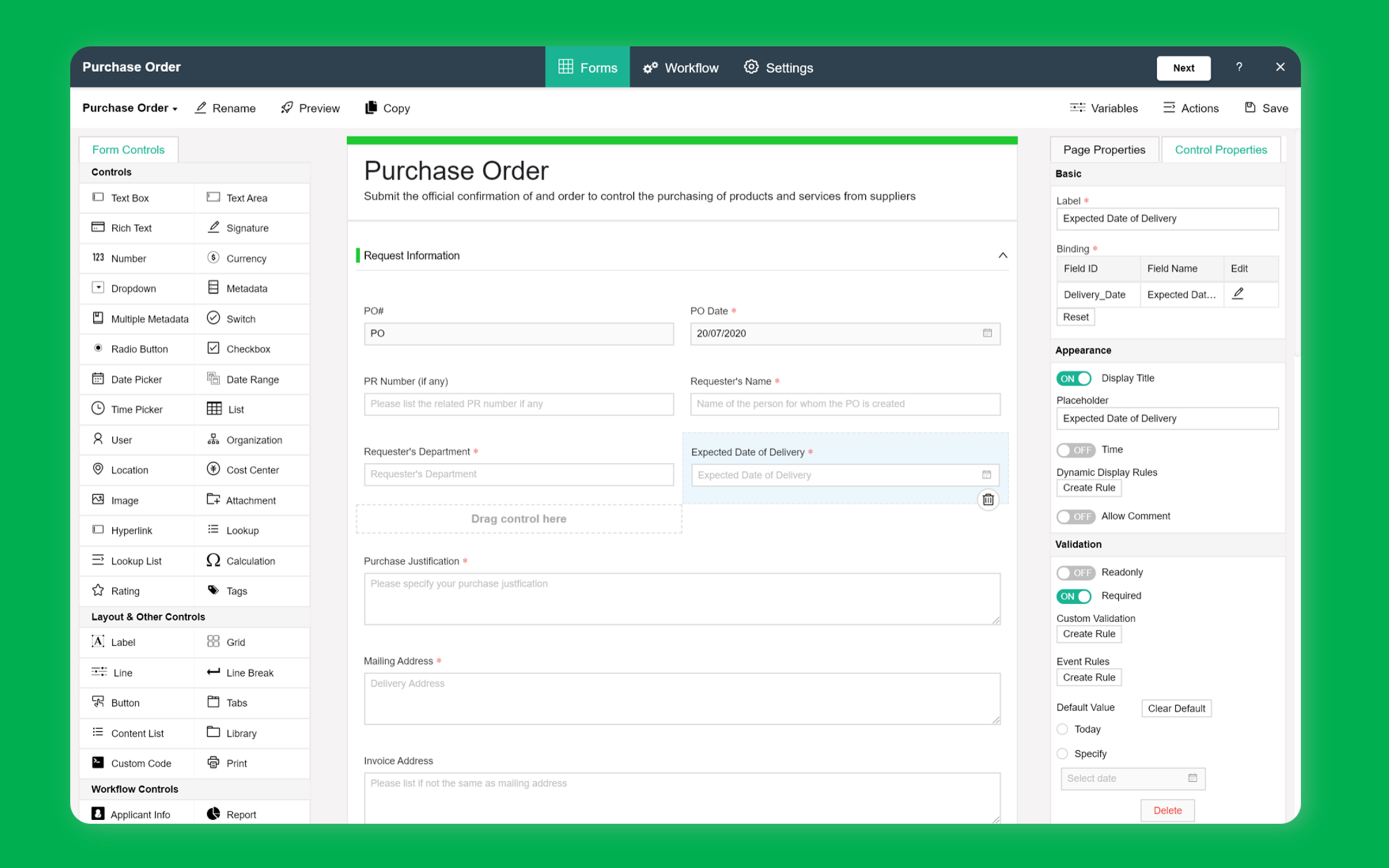Viewport: 1389px width, 868px height.
Task: Click the pencil edit icon in Binding row
Action: [1238, 294]
